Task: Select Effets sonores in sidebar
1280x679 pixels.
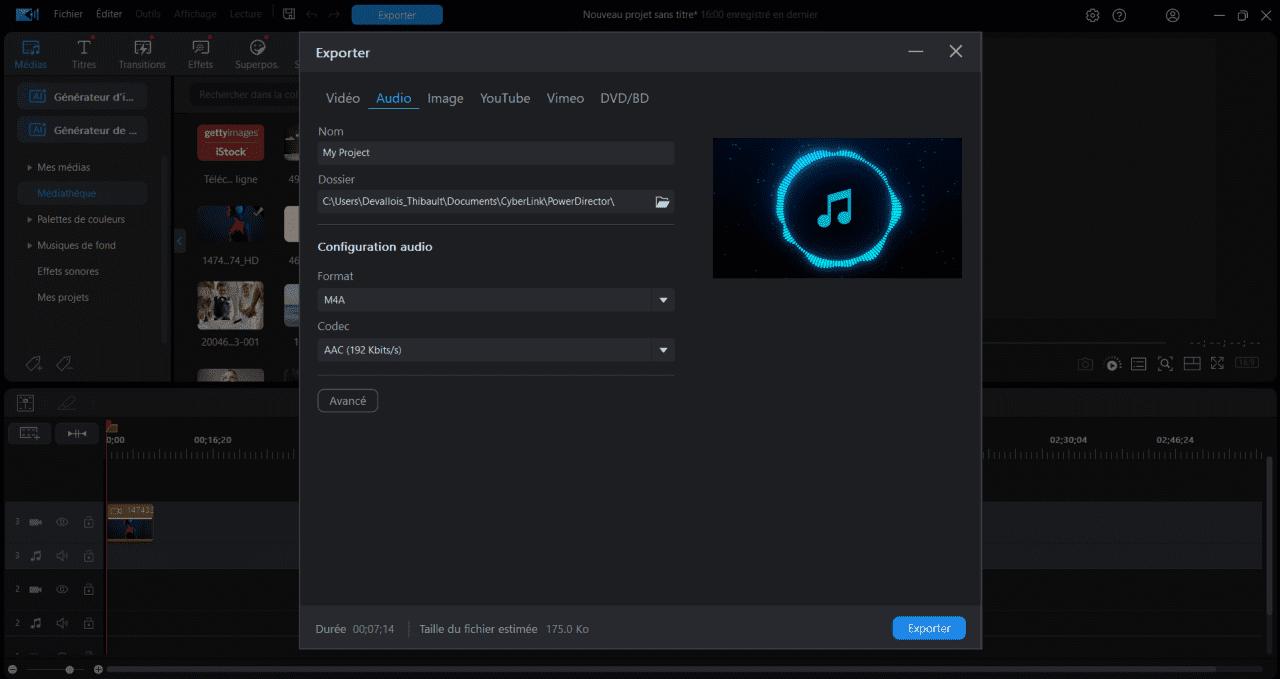Action: (68, 271)
